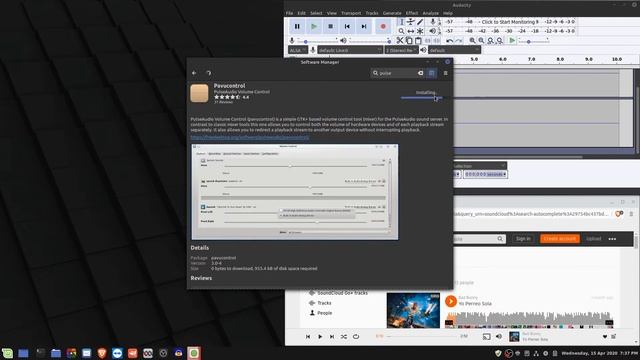Click the Undo arrow in Audacity
640x360 pixels.
coord(449,41)
